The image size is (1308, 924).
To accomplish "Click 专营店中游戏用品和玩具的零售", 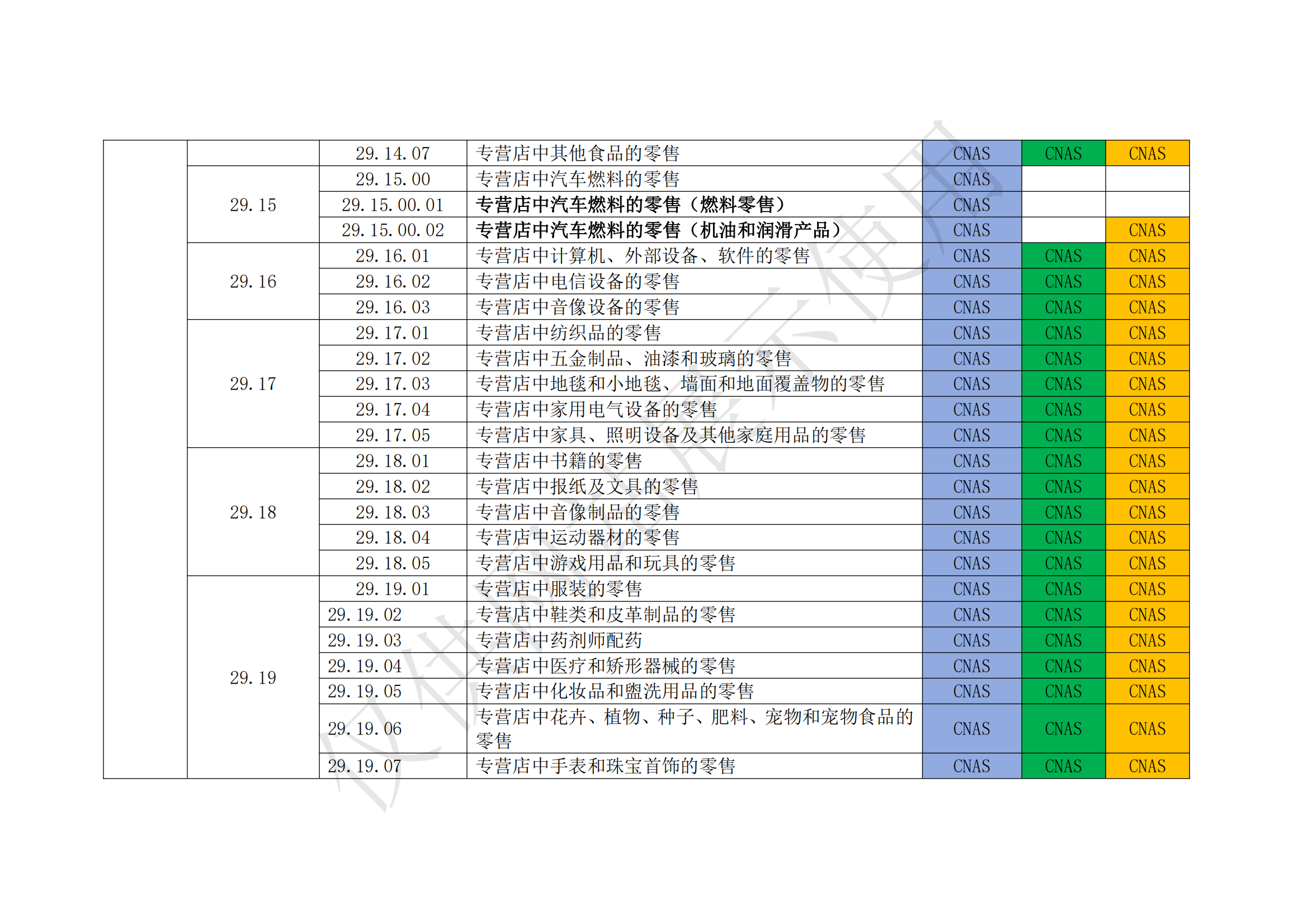I will click(x=606, y=563).
